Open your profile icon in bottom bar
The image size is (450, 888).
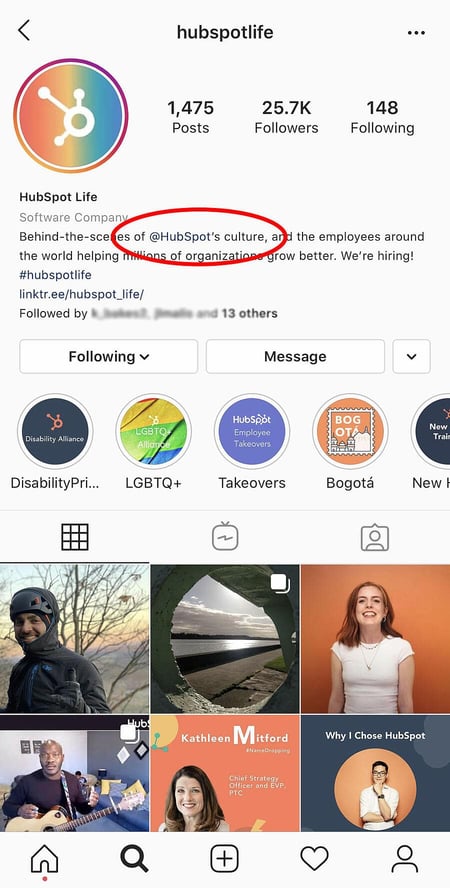pos(405,859)
